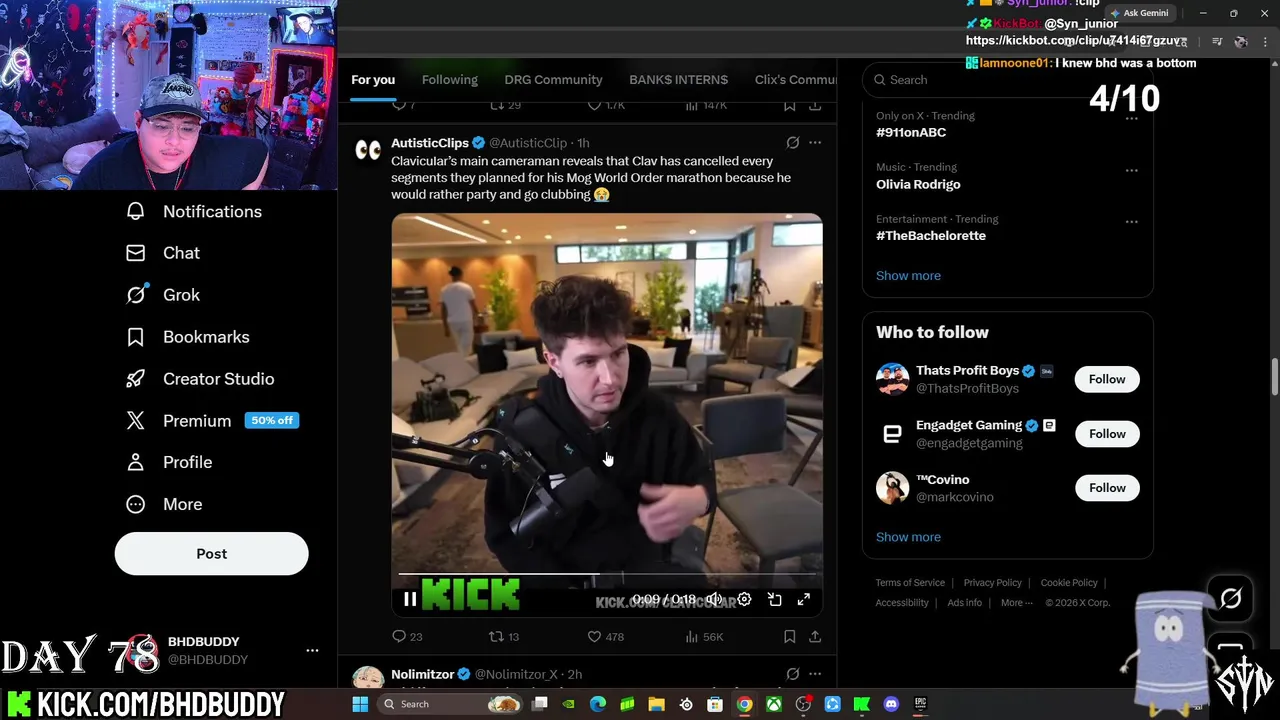Open Grok in the X sidebar

coord(162,295)
